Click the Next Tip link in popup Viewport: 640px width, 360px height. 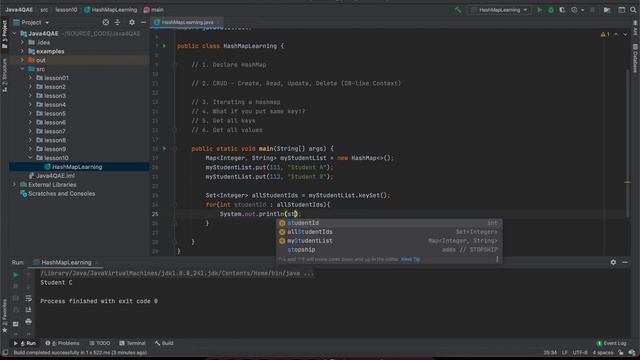410,259
